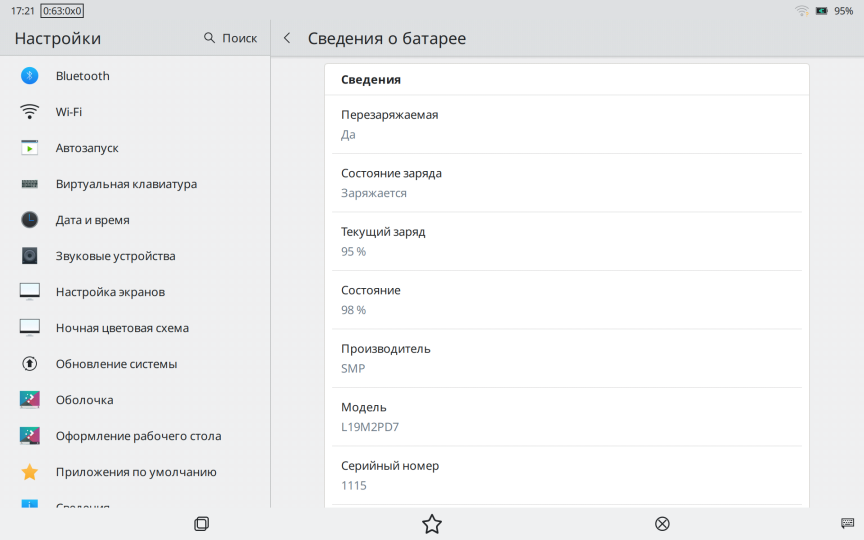864x540 pixels.
Task: Open Виртуальная клавиатура keyboard icon
Action: coord(30,184)
